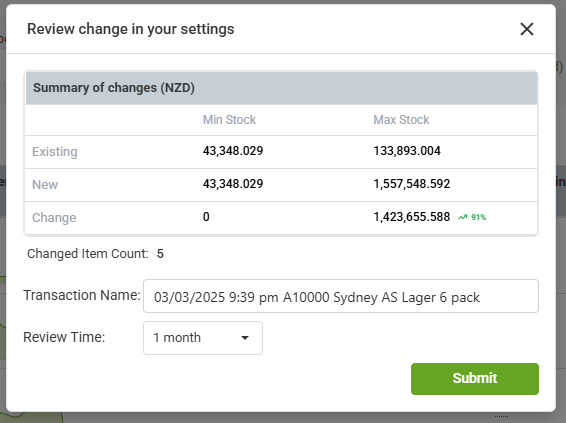Click Change Max Stock value 1,423,655.588
This screenshot has width=566, height=423.
point(412,217)
